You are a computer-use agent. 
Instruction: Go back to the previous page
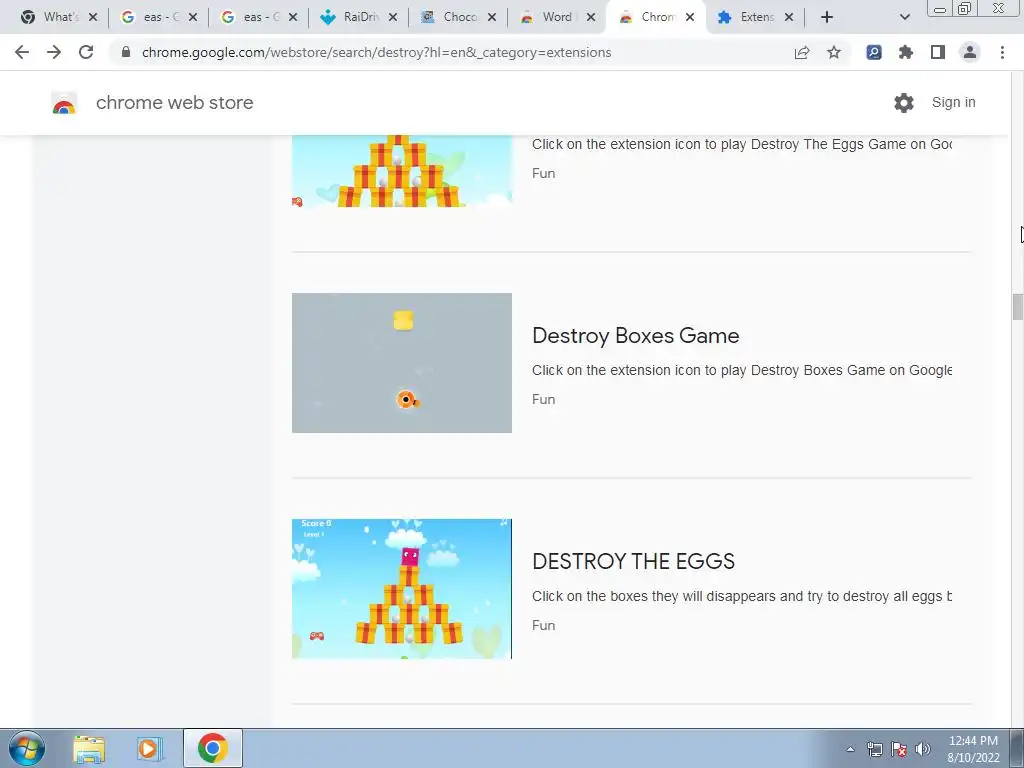point(22,52)
